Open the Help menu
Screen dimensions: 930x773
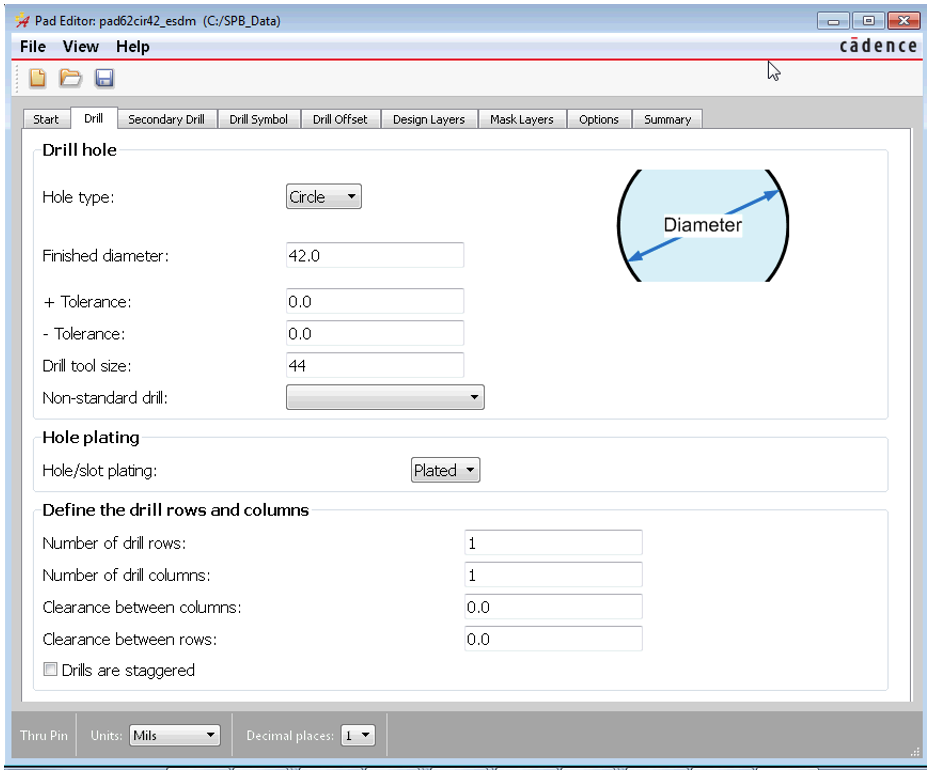(x=133, y=47)
